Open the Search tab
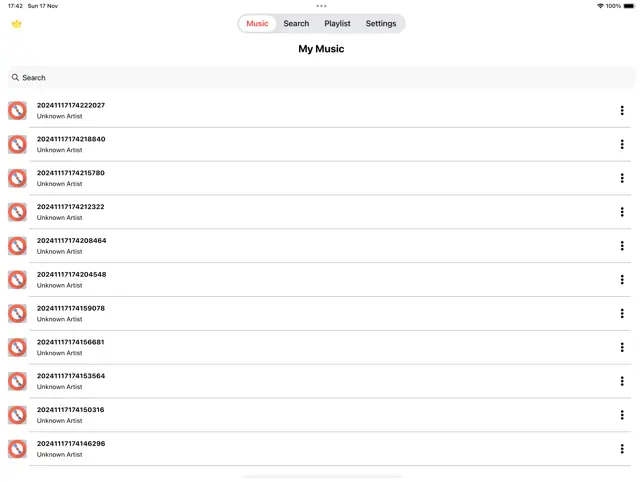Viewport: 643px width, 482px height. (x=296, y=23)
